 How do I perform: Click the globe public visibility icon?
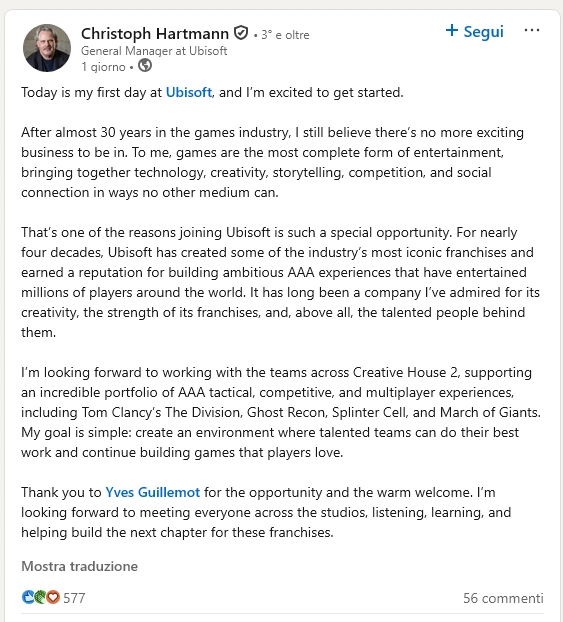tap(145, 65)
